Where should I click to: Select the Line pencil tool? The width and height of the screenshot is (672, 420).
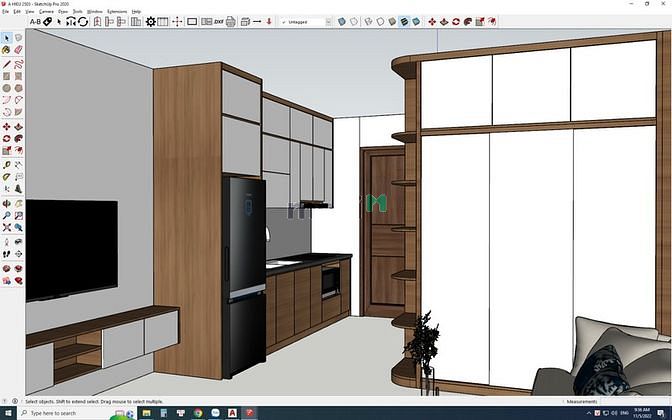6,65
